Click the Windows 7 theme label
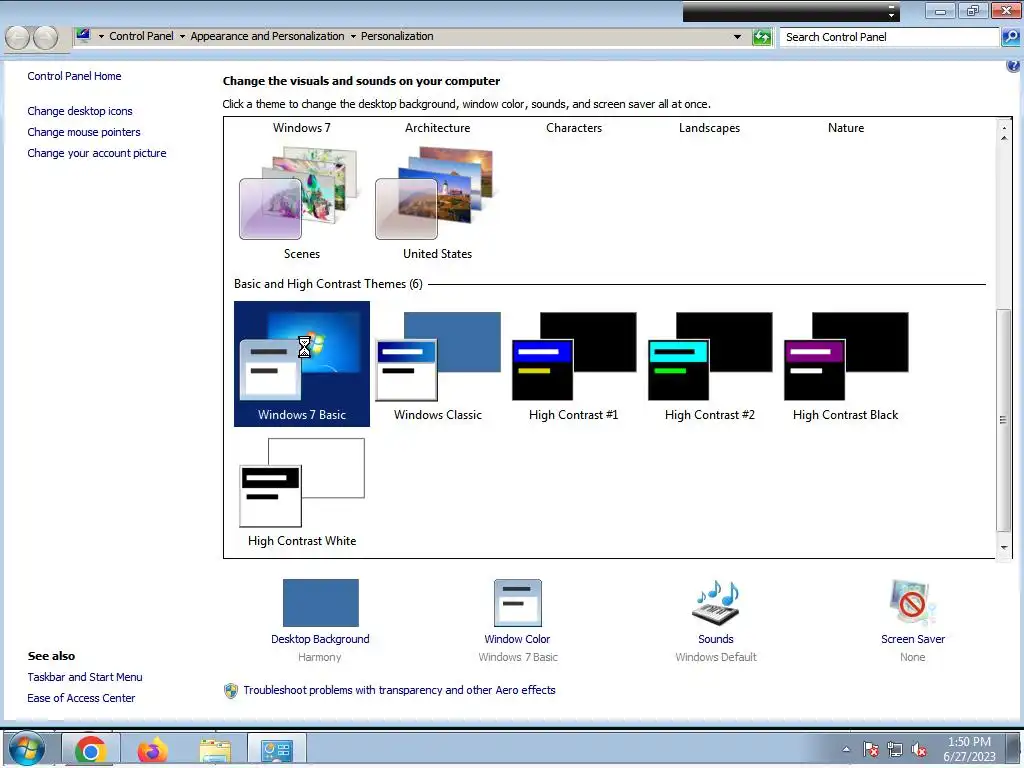Image resolution: width=1024 pixels, height=768 pixels. tap(302, 128)
